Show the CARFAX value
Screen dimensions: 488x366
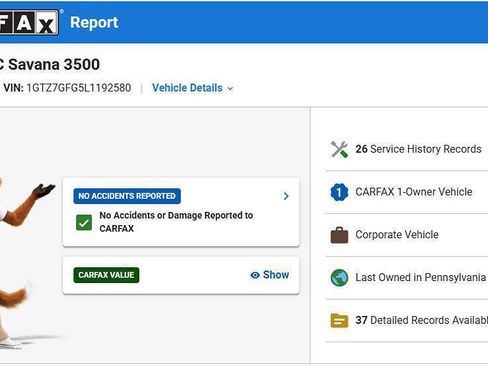tap(270, 275)
